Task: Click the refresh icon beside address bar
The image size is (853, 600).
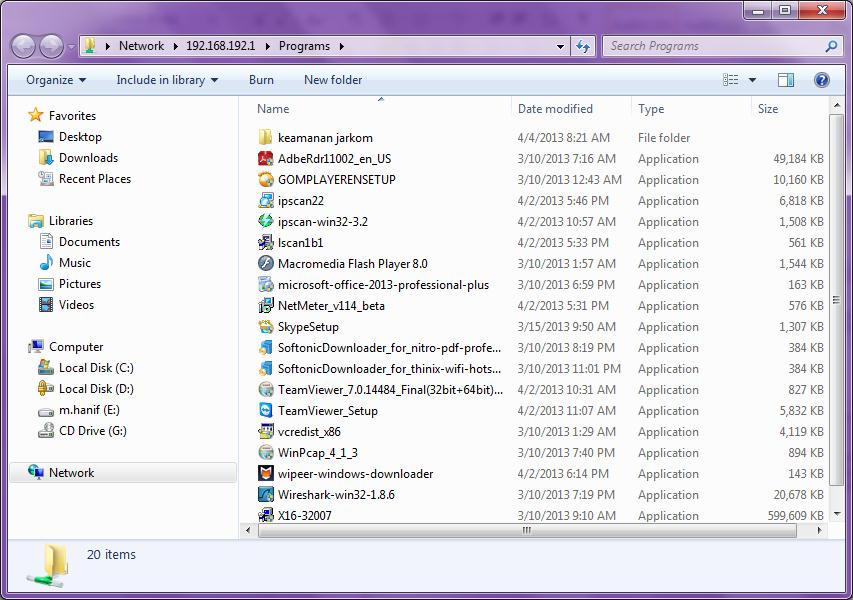Action: [583, 46]
